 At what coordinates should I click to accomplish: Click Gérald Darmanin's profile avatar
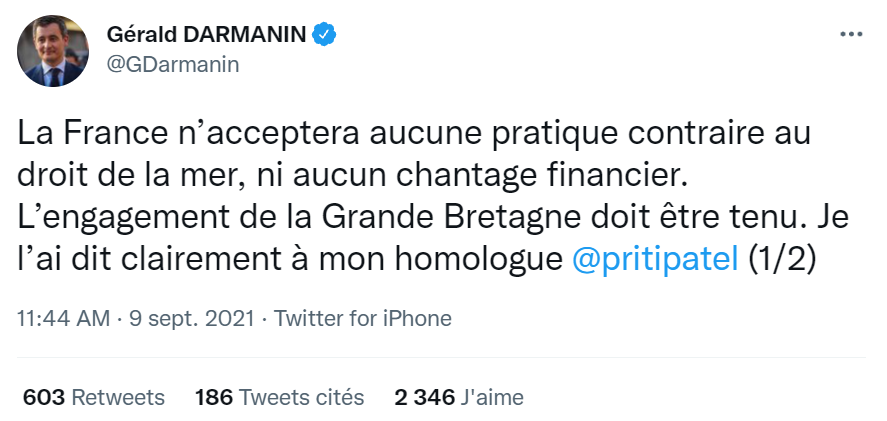click(x=52, y=51)
